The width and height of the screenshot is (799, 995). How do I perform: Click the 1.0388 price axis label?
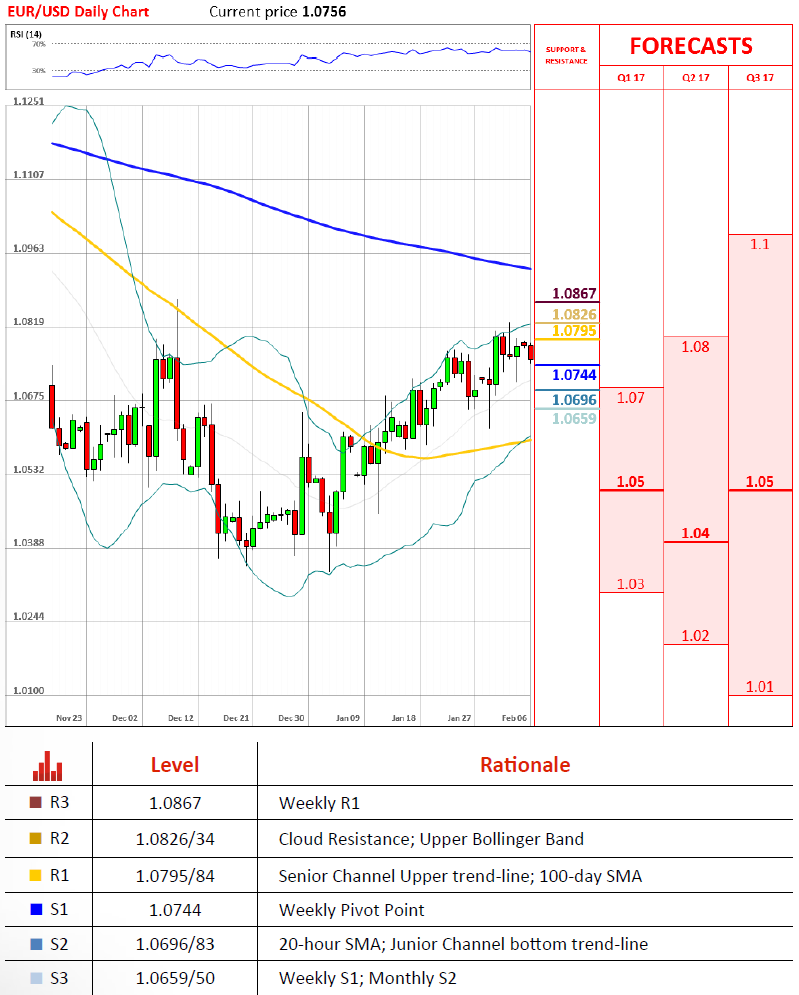click(x=29, y=543)
